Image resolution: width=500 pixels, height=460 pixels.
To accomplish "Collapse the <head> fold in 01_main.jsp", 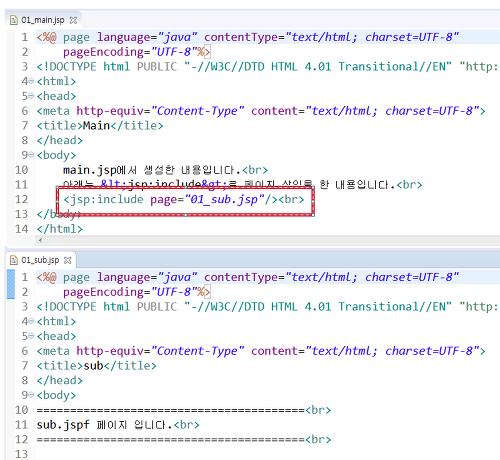I will point(31,96).
